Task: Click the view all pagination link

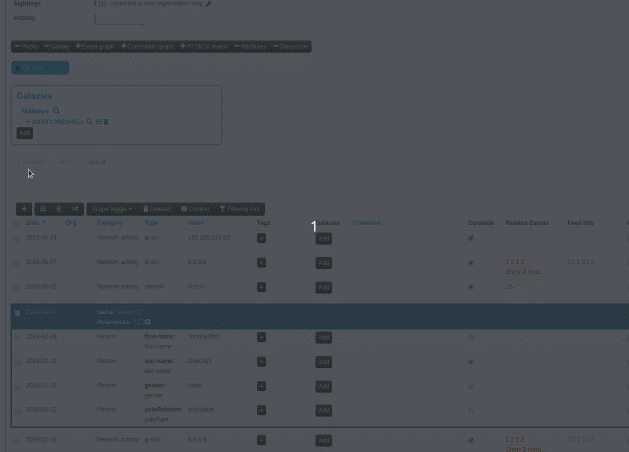Action: (x=95, y=162)
